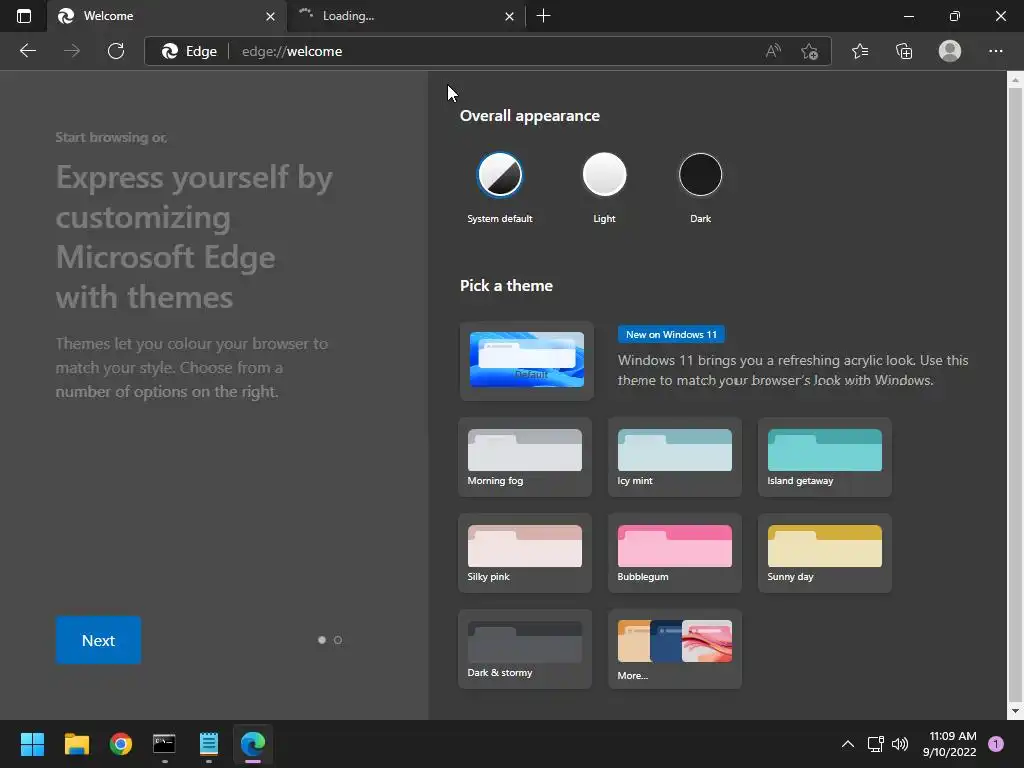Click the Read aloud icon in address bar
Viewport: 1024px width, 768px height.
pyautogui.click(x=773, y=51)
